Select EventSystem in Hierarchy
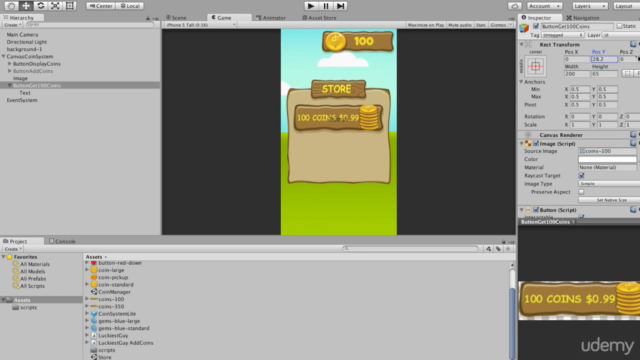This screenshot has height=360, width=640. tap(22, 100)
